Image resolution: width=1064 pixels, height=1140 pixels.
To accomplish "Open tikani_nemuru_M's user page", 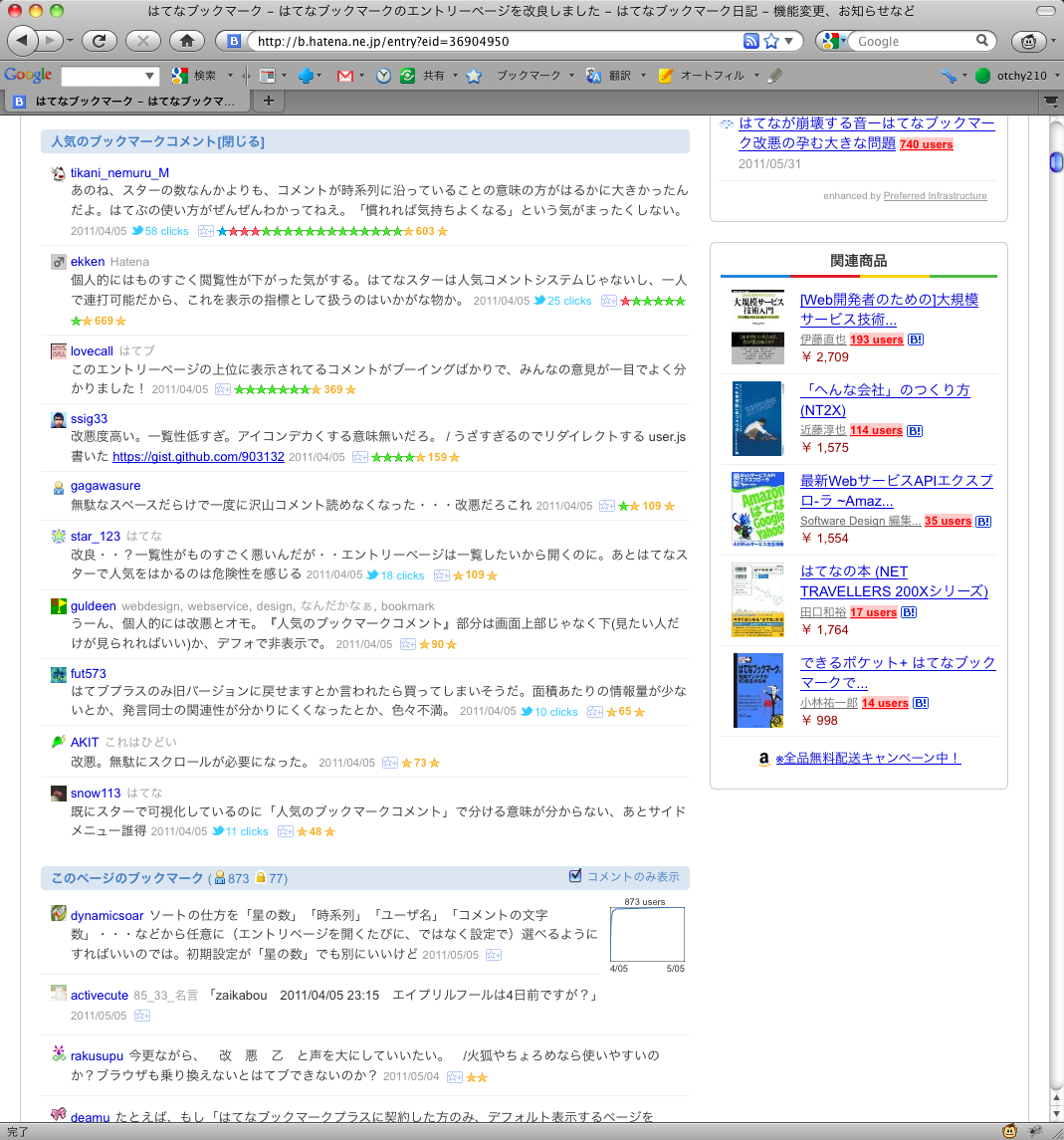I will click(x=119, y=173).
